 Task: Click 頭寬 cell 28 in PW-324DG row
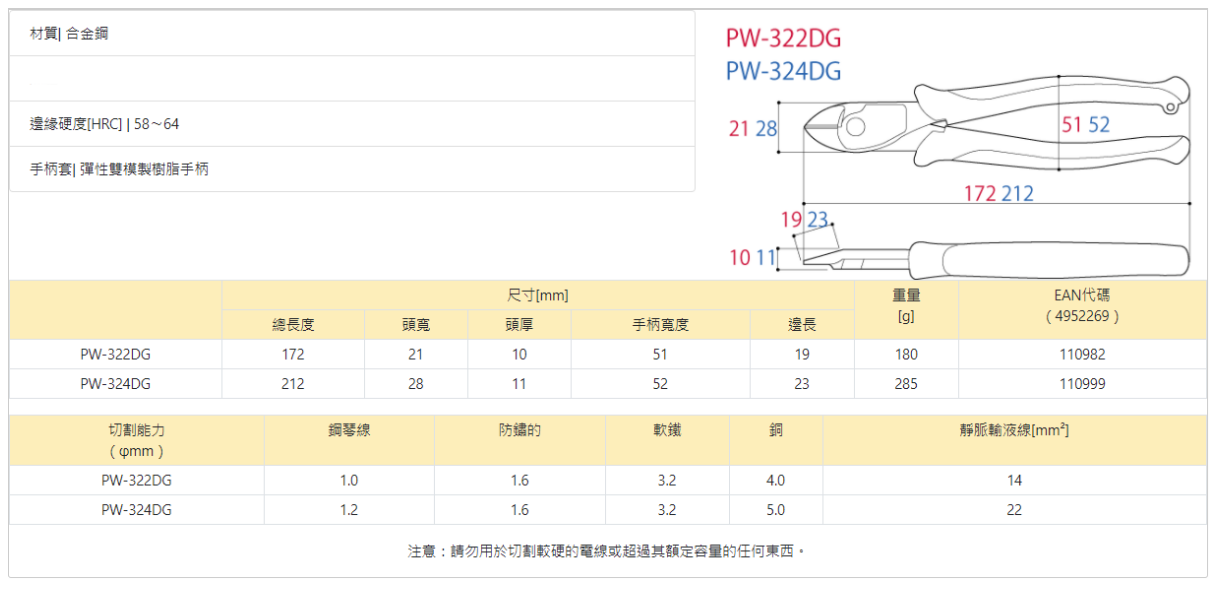pyautogui.click(x=416, y=383)
